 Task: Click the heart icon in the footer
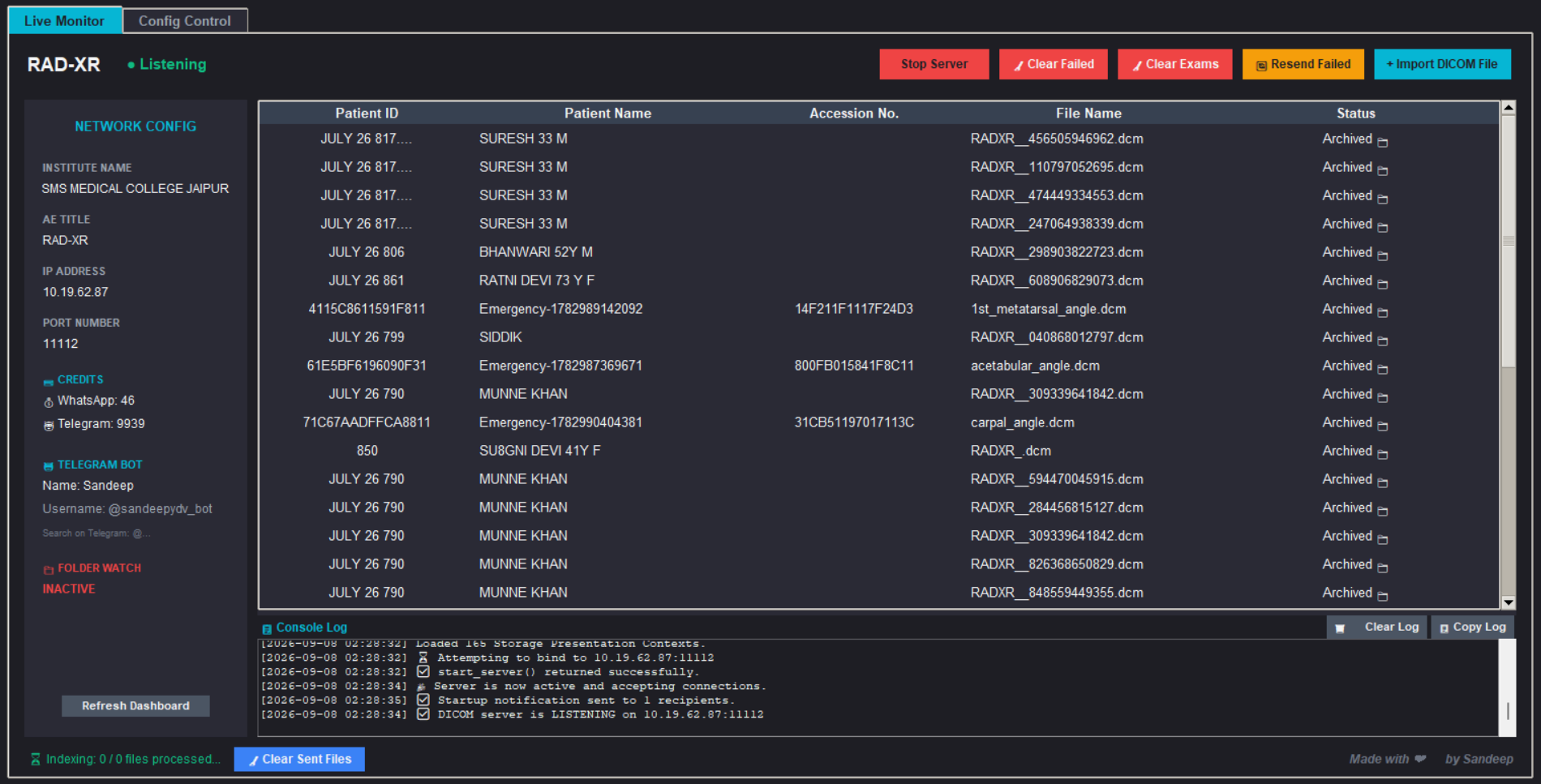point(1420,759)
